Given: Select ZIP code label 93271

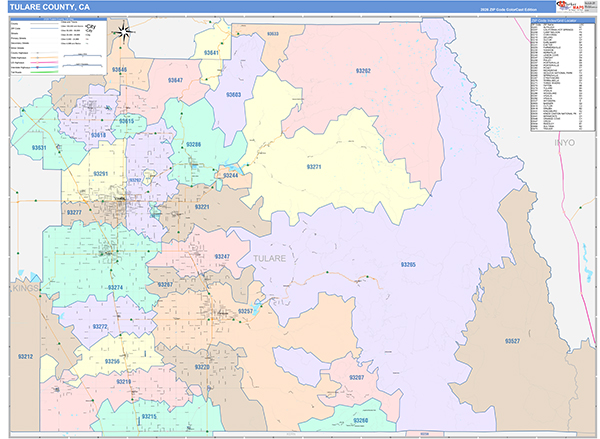Looking at the screenshot, I should [314, 167].
